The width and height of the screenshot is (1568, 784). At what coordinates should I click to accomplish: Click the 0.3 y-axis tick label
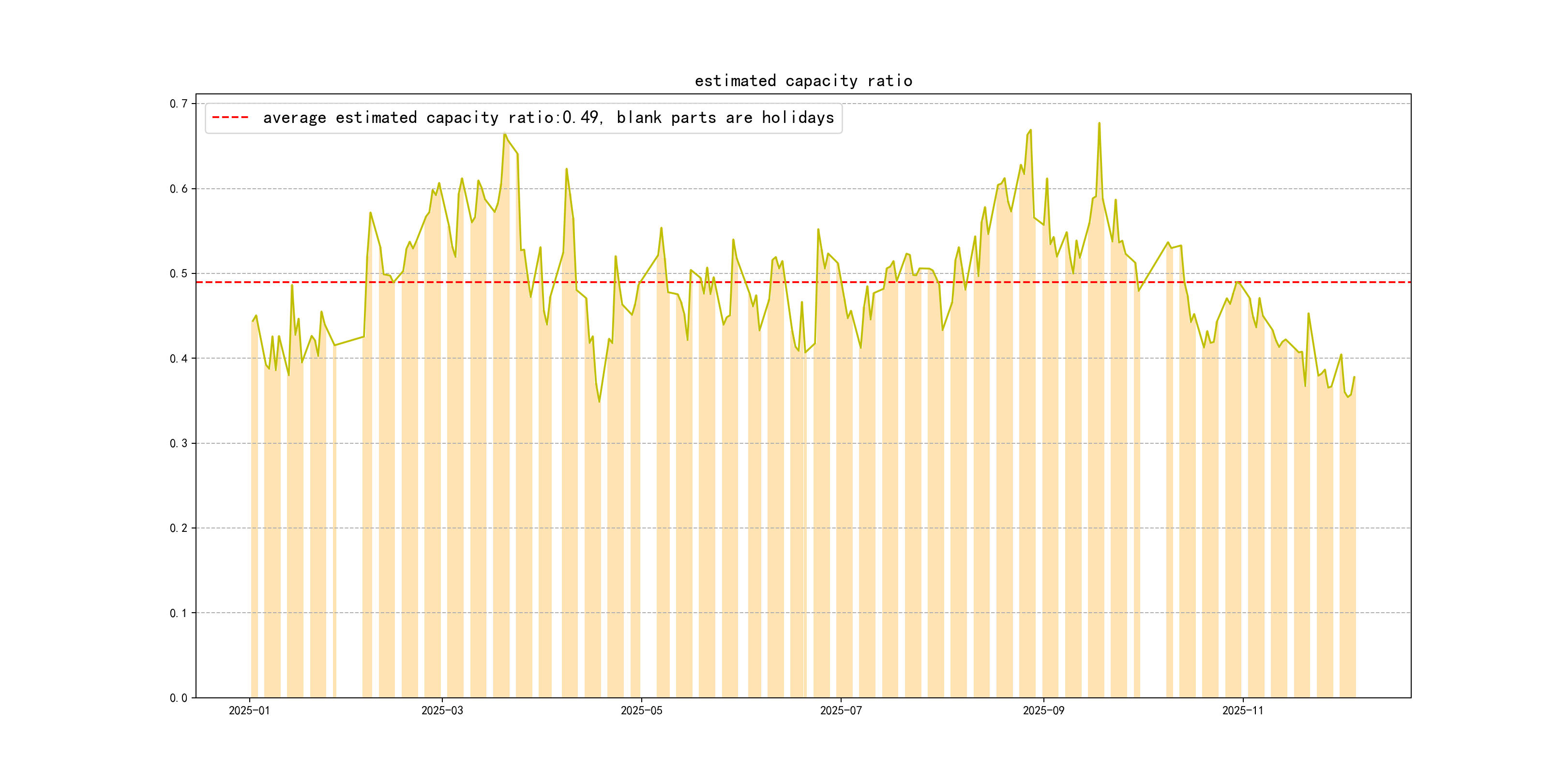click(x=179, y=443)
